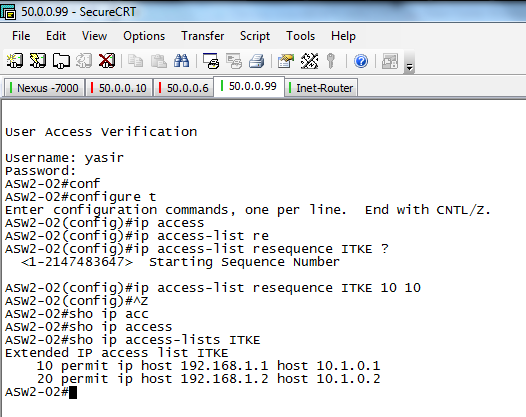Click the Public Key Assistant key icon
Image resolution: width=526 pixels, height=417 pixels.
pos(331,61)
